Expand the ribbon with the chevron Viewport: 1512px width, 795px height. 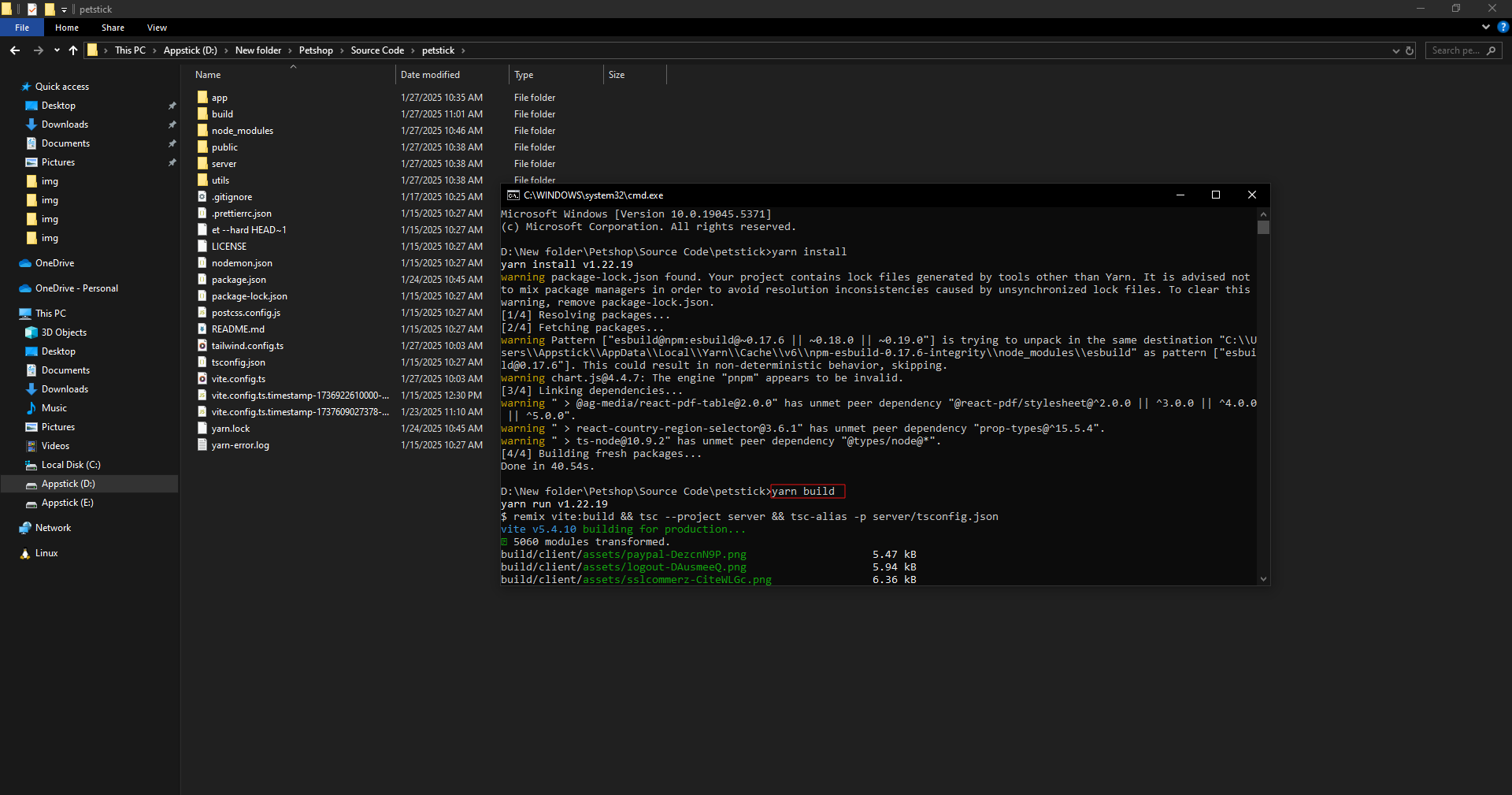[1485, 27]
